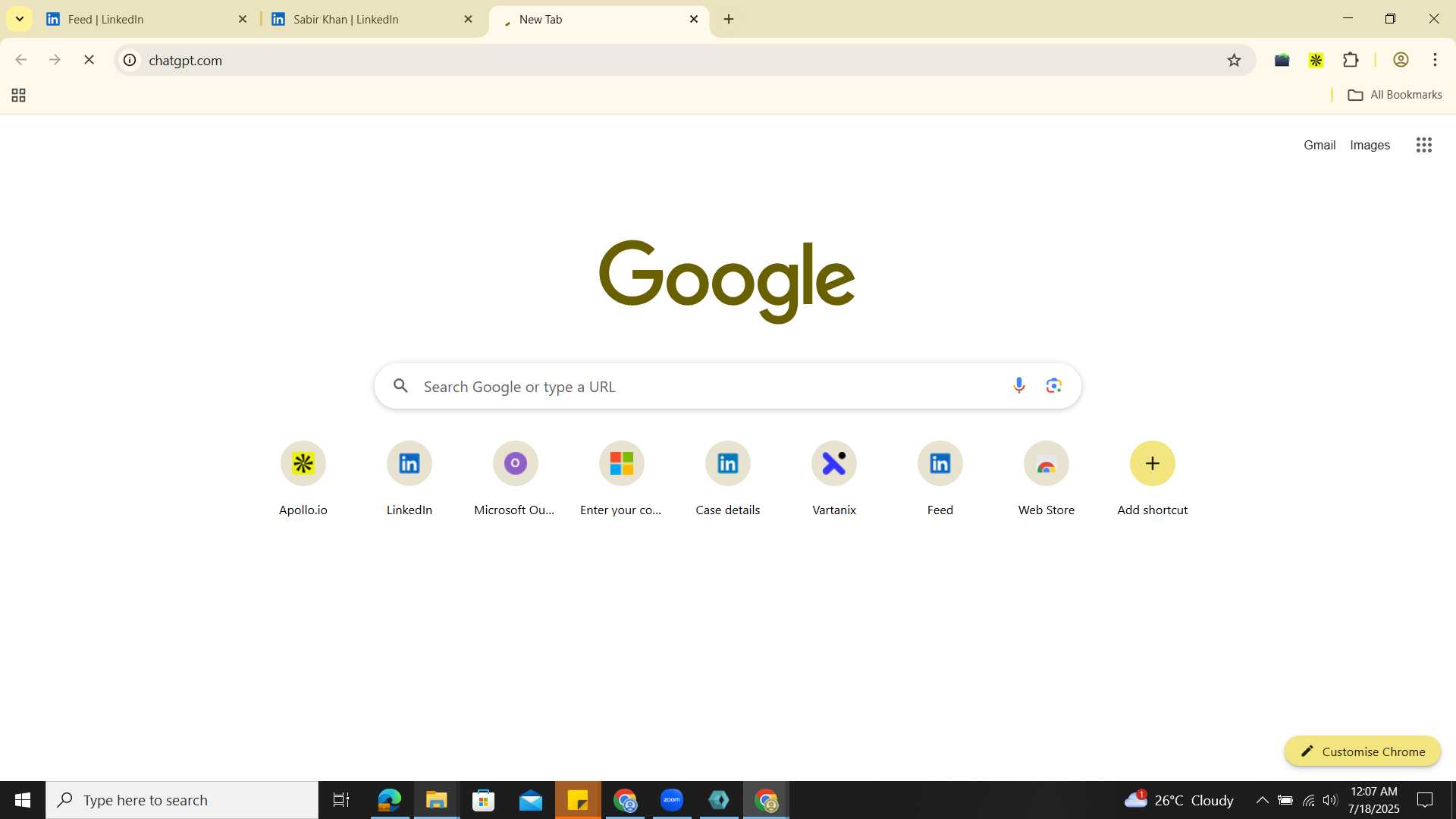Viewport: 1456px width, 819px height.
Task: Open the Feed shortcut tile
Action: click(940, 479)
